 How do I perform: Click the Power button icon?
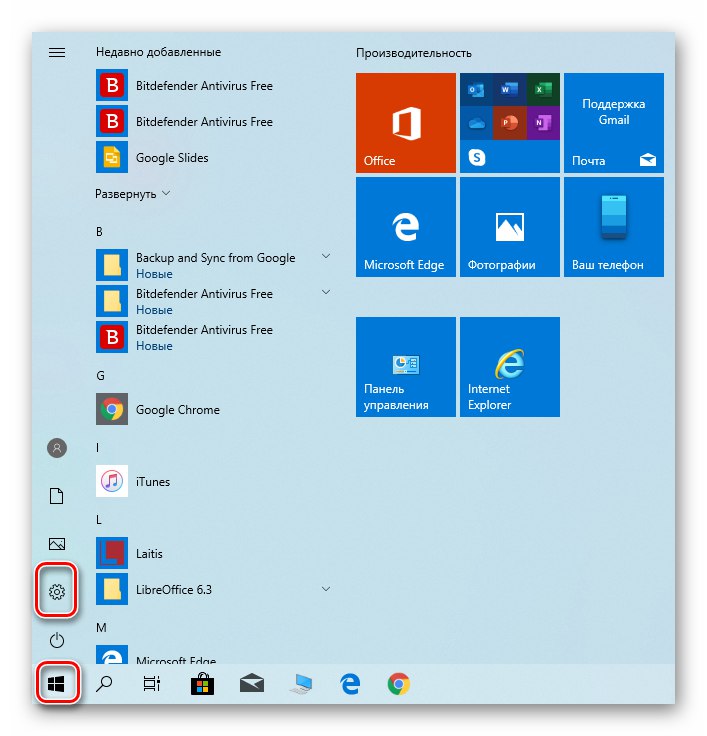point(57,640)
